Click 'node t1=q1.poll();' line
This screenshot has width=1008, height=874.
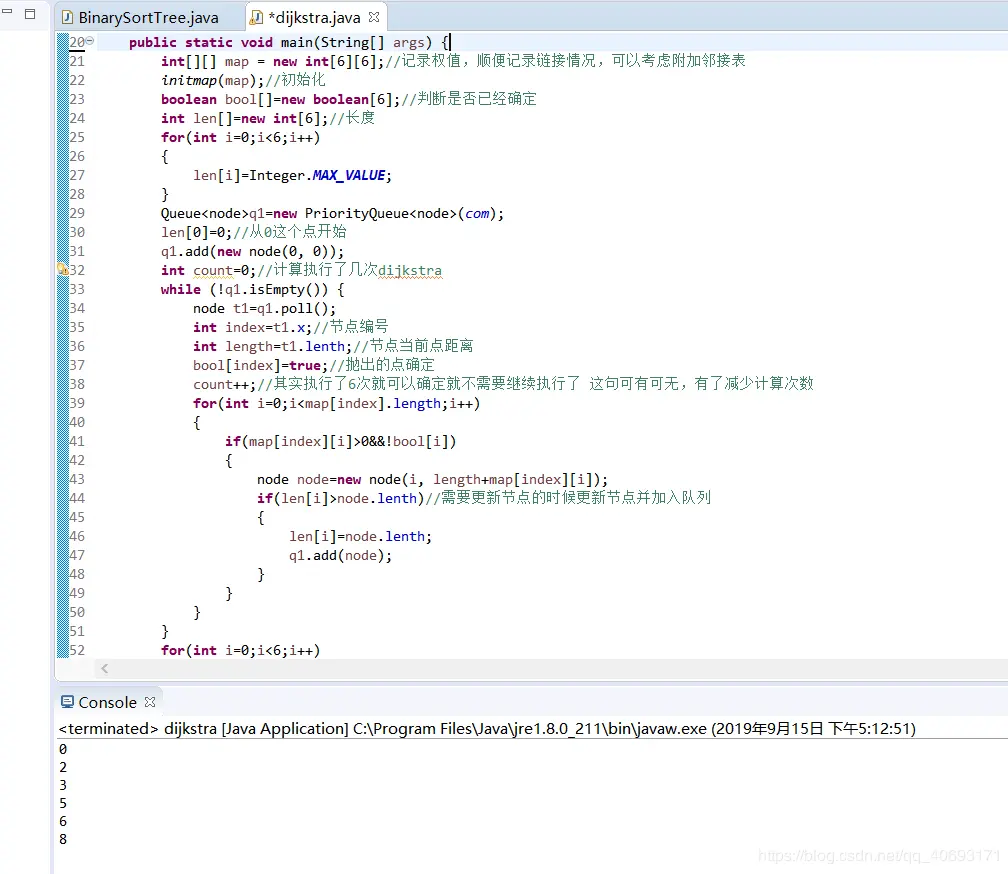tap(264, 308)
